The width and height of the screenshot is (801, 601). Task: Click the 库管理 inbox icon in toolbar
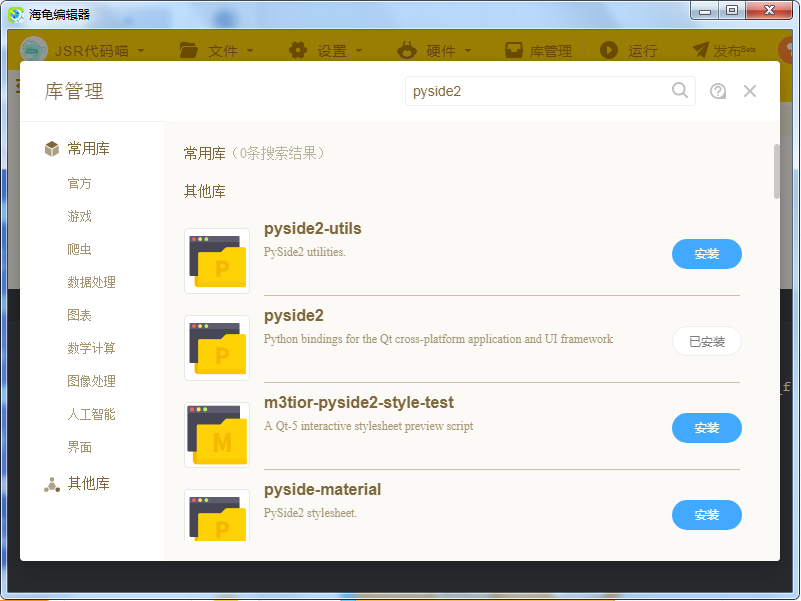click(x=513, y=50)
